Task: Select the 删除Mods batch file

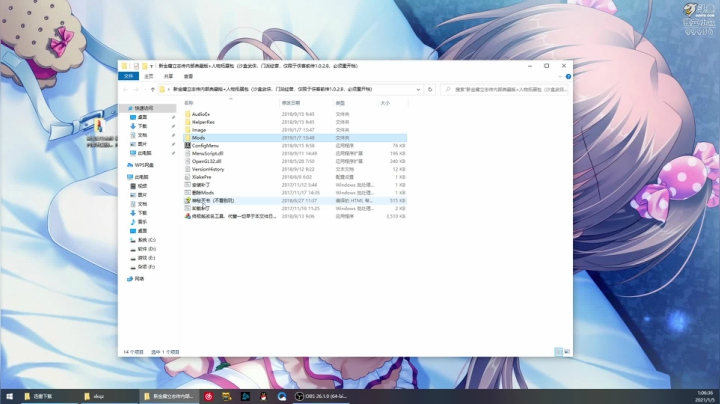Action: point(202,193)
